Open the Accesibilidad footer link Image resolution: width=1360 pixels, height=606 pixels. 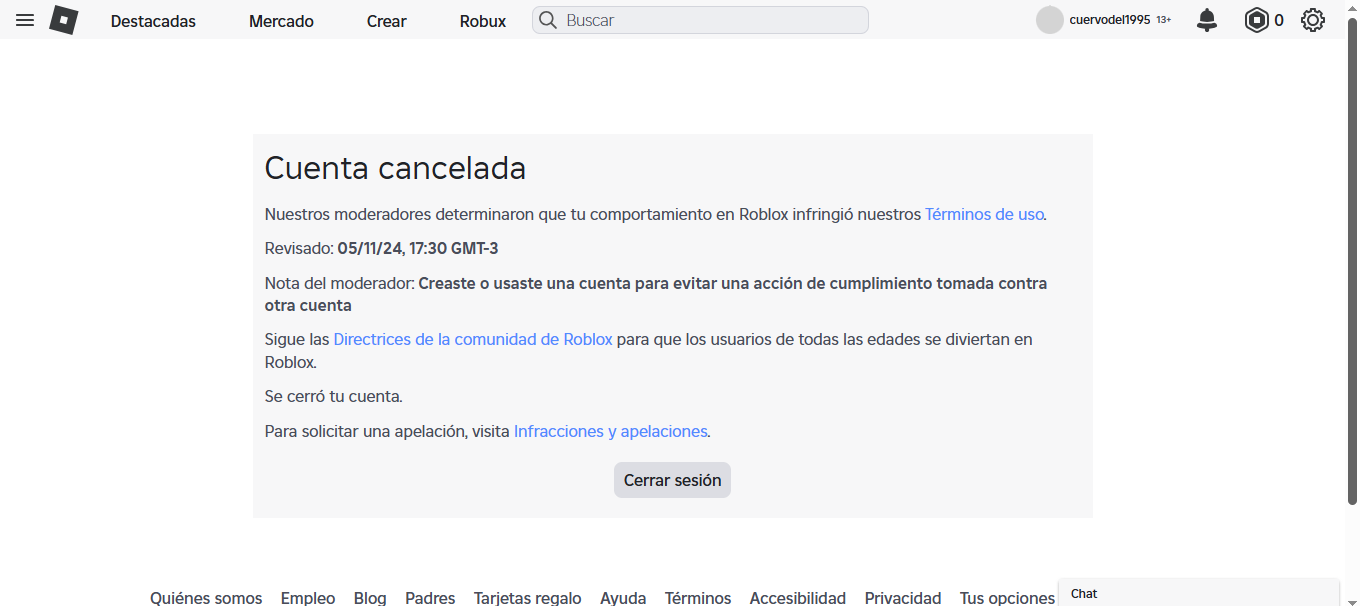(x=798, y=598)
